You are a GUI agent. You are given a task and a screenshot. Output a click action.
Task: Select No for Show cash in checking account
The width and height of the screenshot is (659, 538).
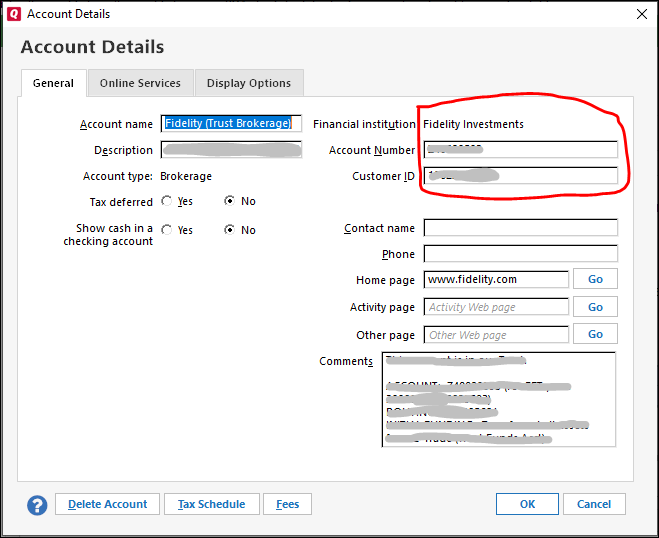pos(229,230)
